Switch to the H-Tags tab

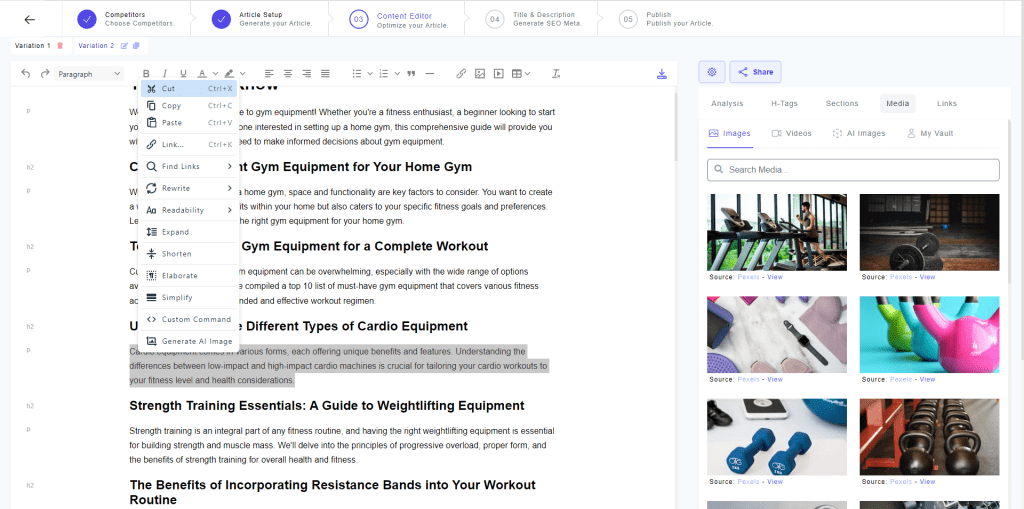[x=784, y=103]
